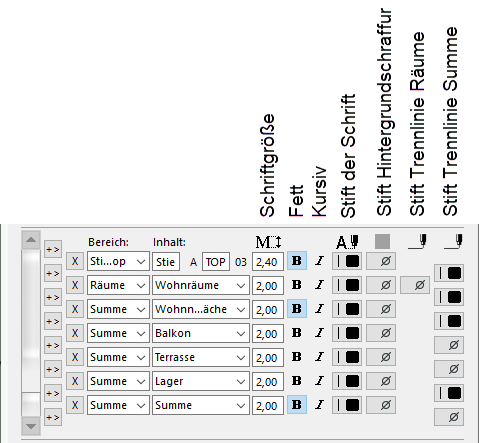Viewport: 479px width, 443px height.
Task: Open the Terrasse Inhalt dropdown
Action: click(201, 358)
